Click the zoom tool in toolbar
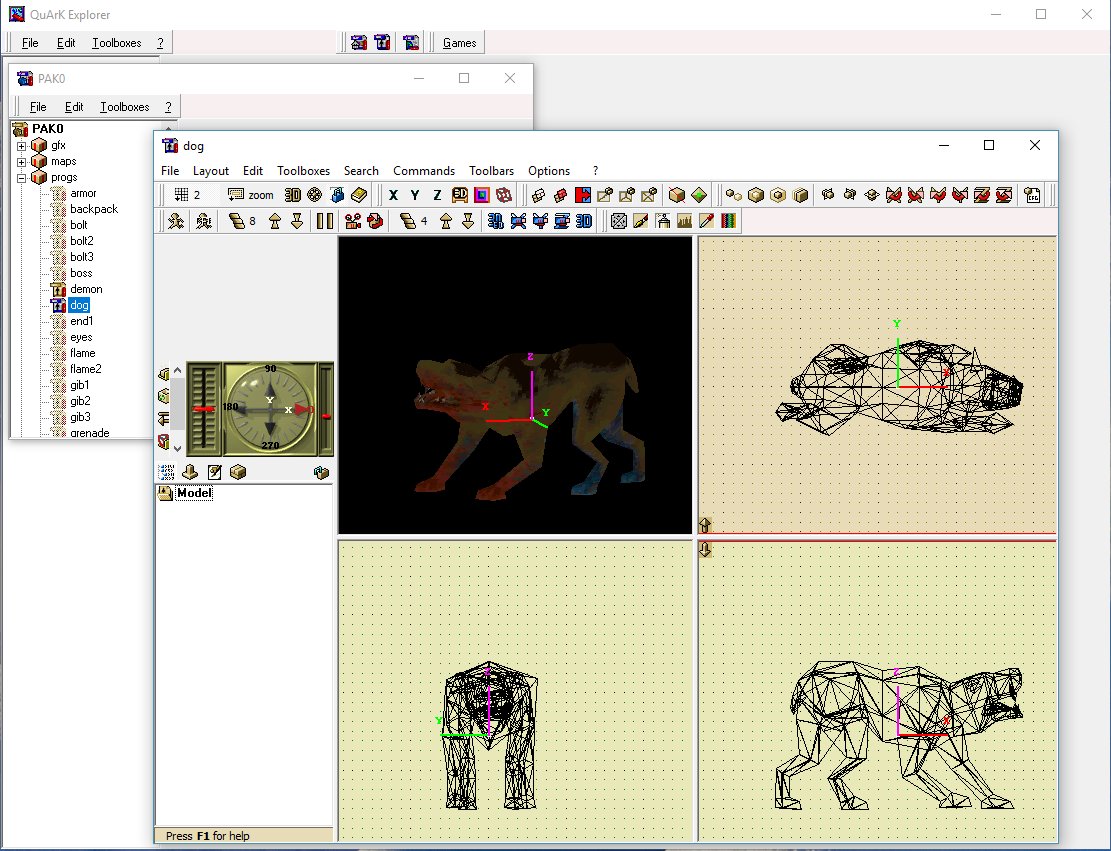 click(x=250, y=195)
